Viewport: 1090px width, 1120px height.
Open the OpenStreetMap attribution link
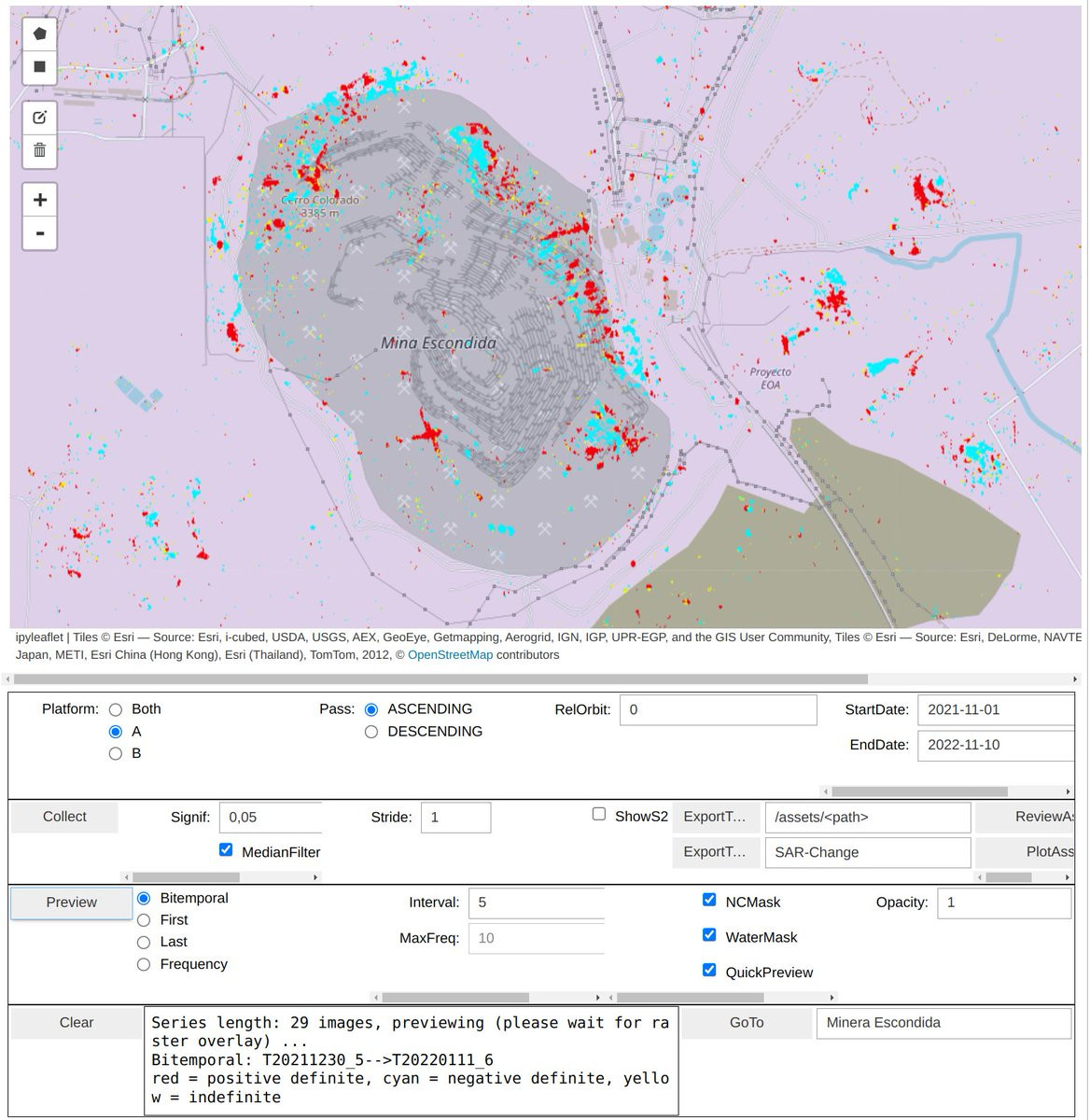pos(450,655)
